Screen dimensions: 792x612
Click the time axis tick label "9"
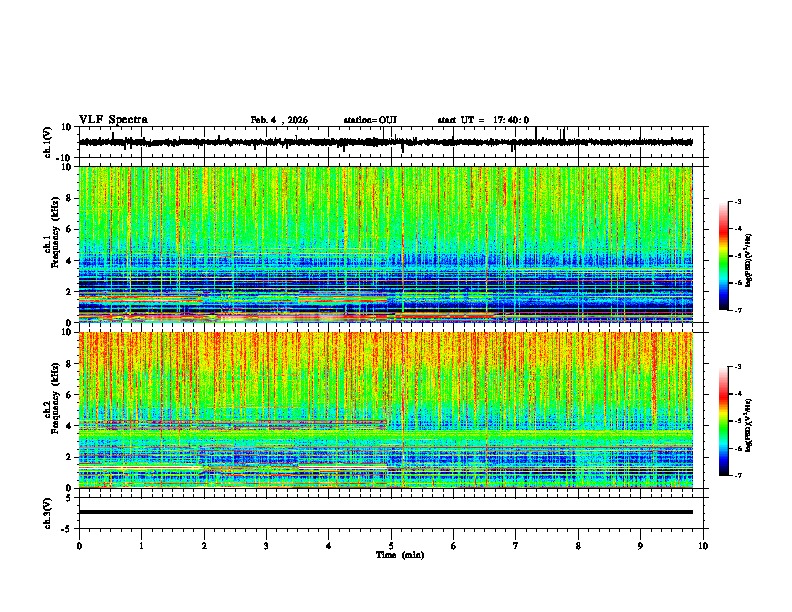click(x=640, y=546)
